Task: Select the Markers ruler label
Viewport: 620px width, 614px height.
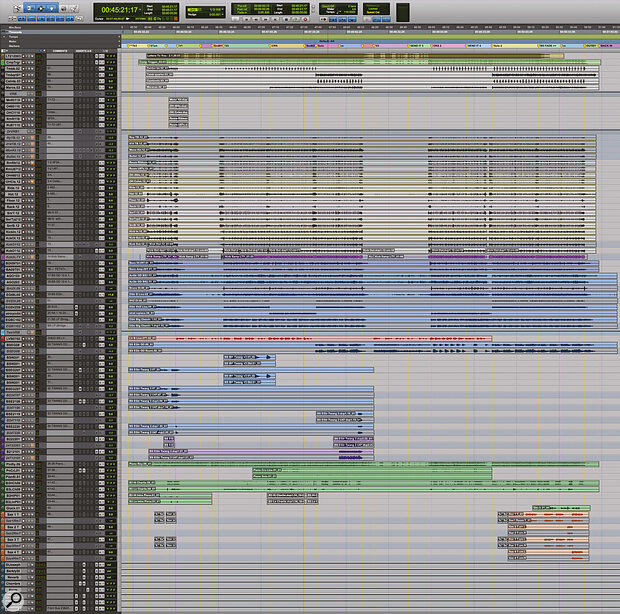Action: (14, 46)
